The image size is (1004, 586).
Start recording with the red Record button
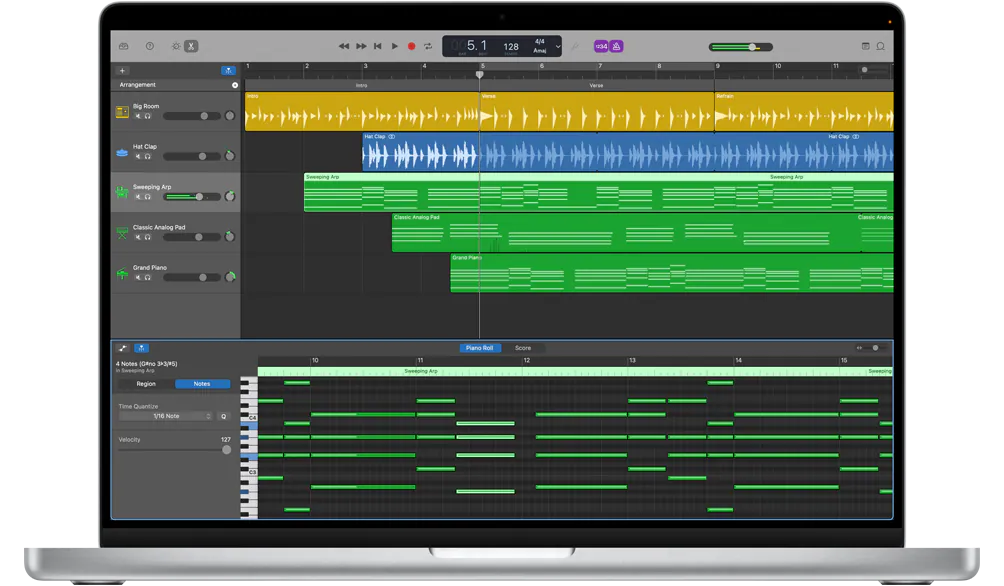point(412,46)
